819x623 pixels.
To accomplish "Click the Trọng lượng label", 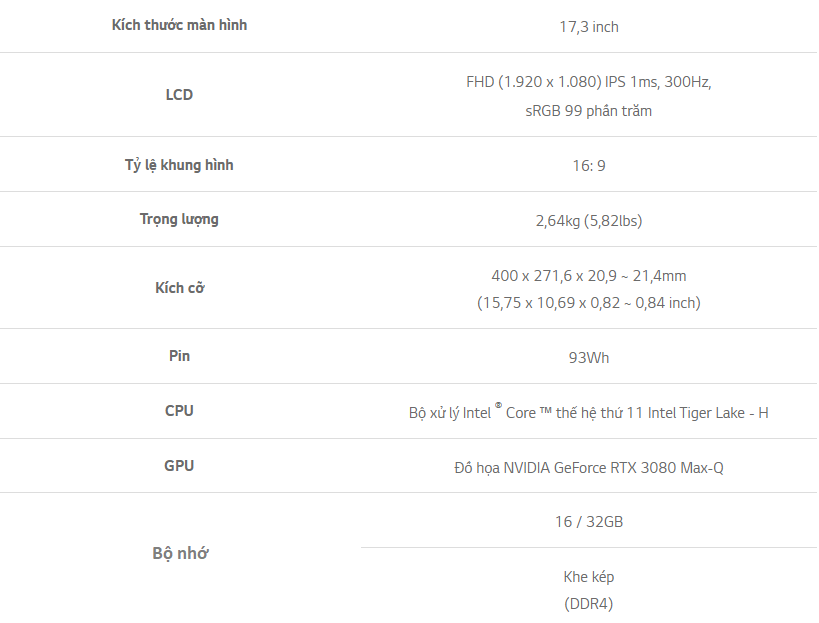I will (179, 219).
